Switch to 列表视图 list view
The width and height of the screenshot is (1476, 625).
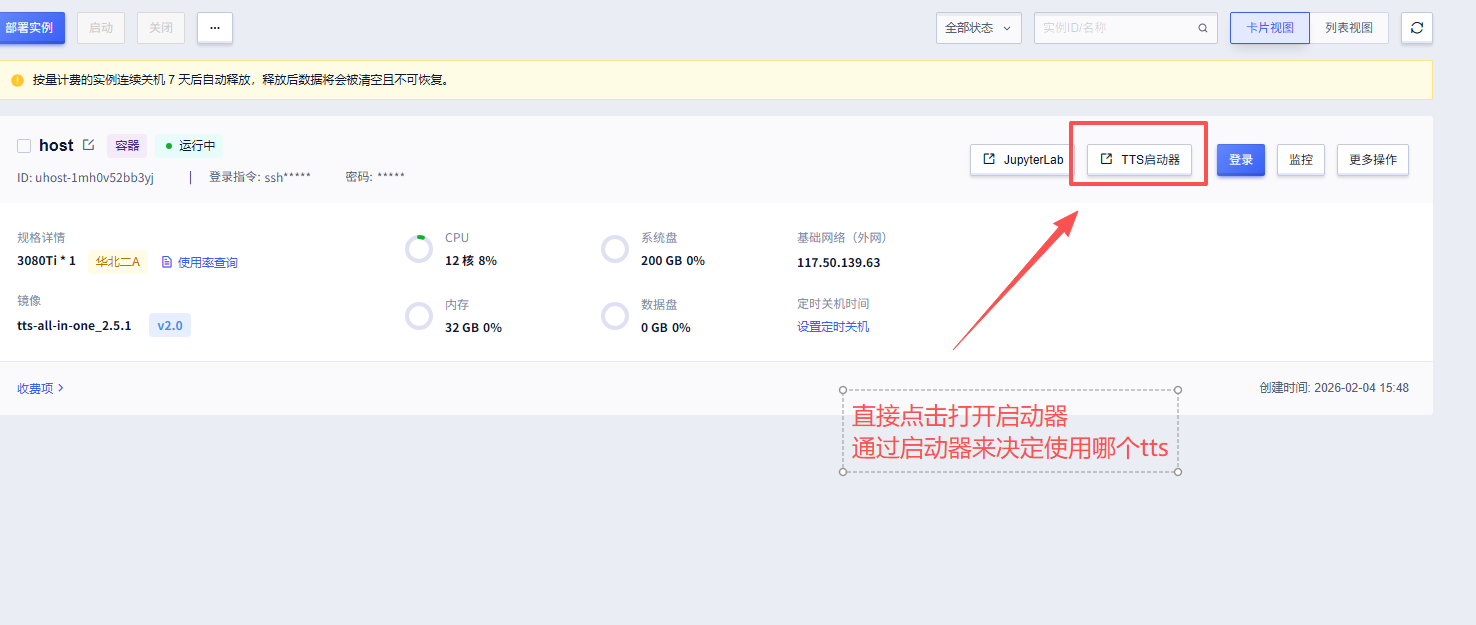[x=1349, y=27]
